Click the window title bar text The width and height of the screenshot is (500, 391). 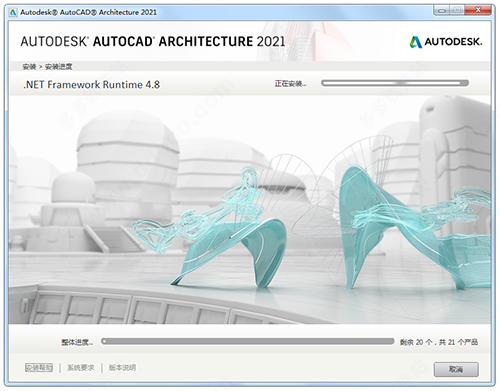click(88, 12)
